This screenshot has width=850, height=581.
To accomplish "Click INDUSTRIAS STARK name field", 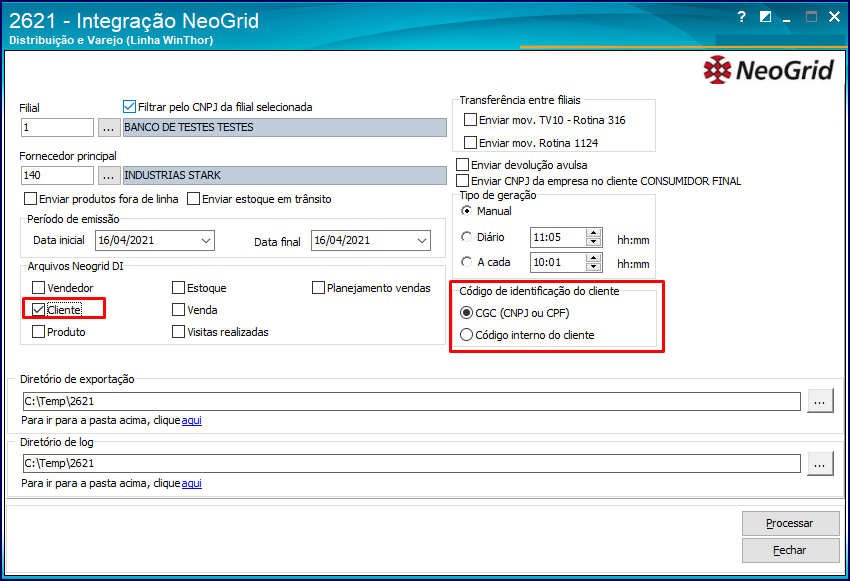I will pyautogui.click(x=285, y=176).
